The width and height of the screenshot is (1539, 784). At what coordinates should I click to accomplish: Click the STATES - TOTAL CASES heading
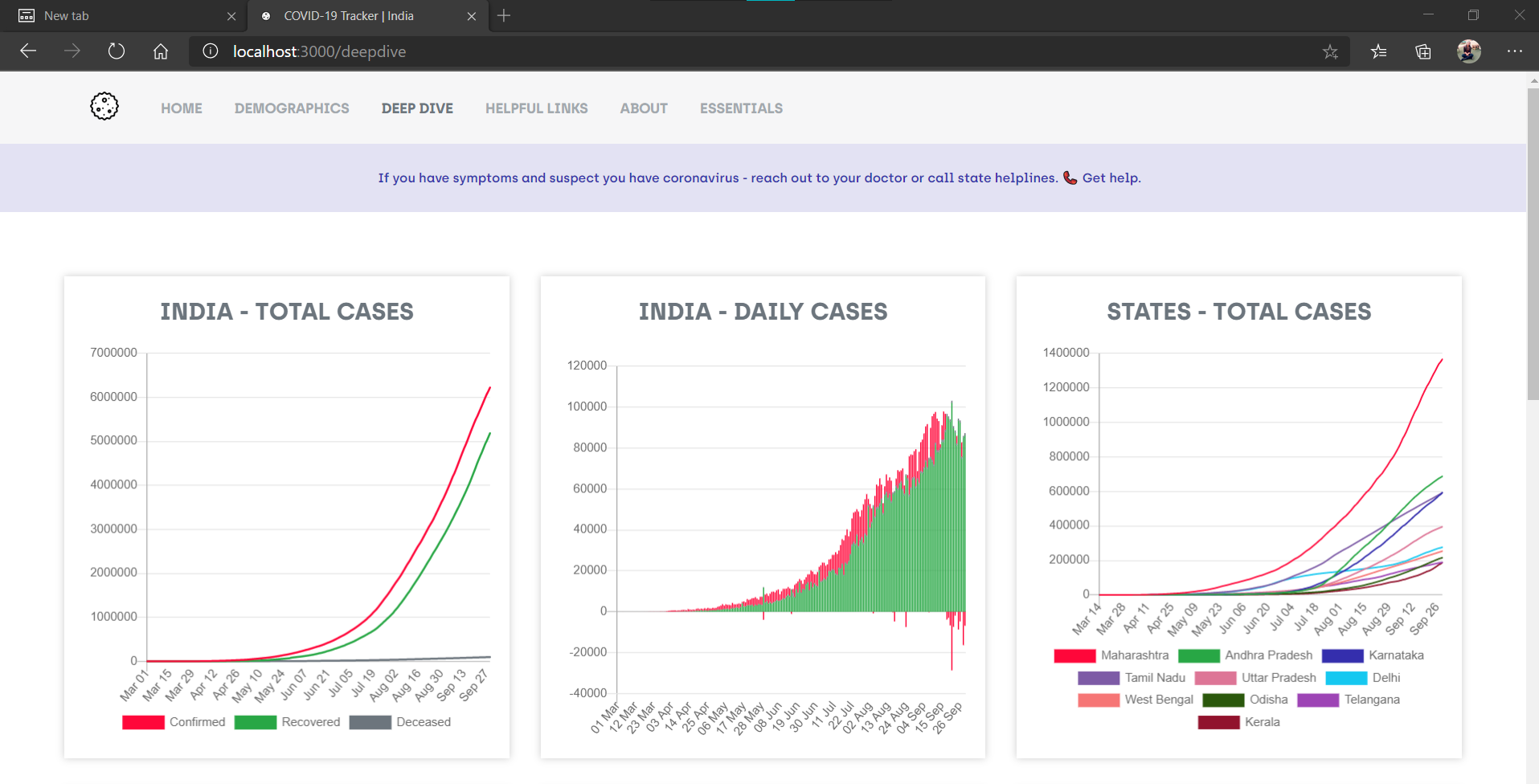coord(1239,312)
